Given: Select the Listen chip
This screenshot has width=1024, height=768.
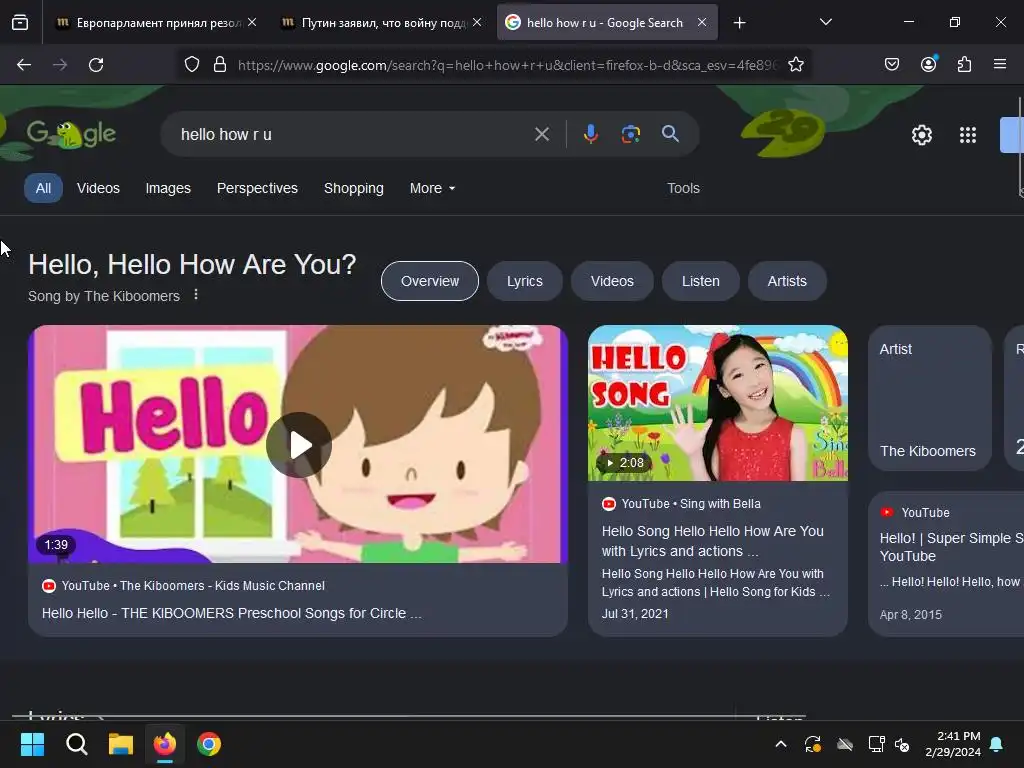Looking at the screenshot, I should point(701,281).
